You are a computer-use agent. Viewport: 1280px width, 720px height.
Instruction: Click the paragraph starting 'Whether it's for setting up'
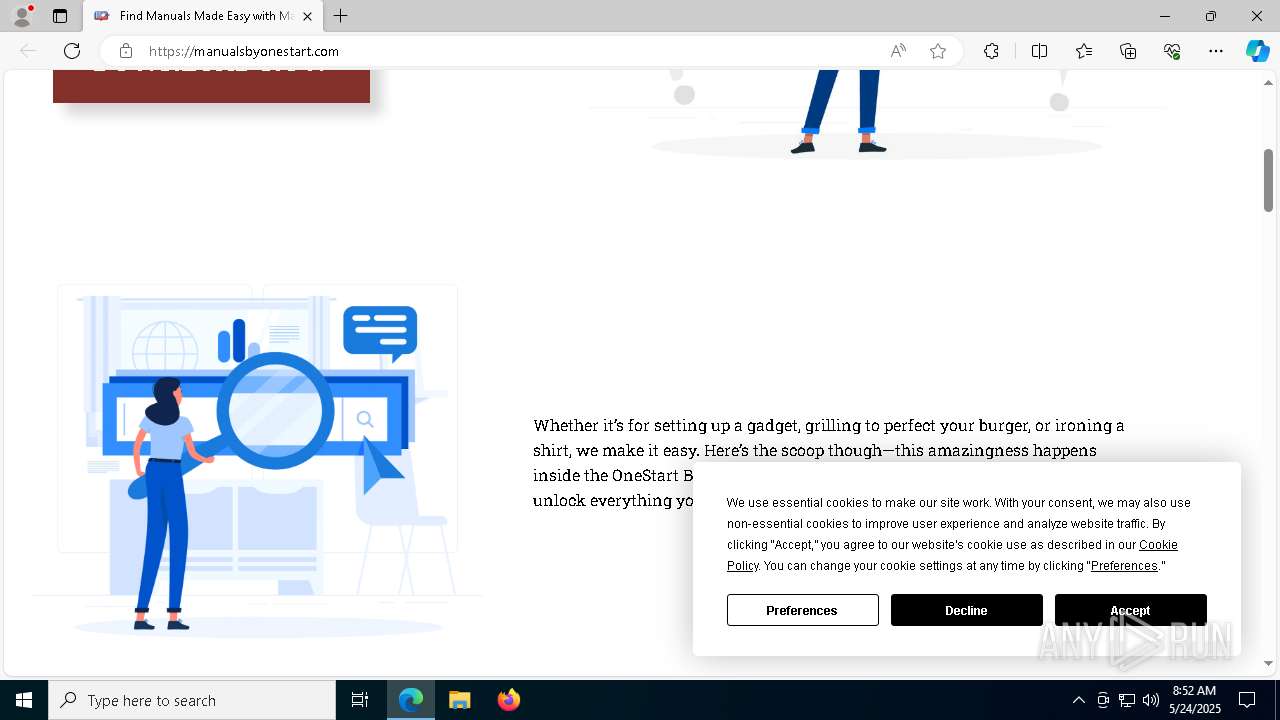(x=829, y=462)
